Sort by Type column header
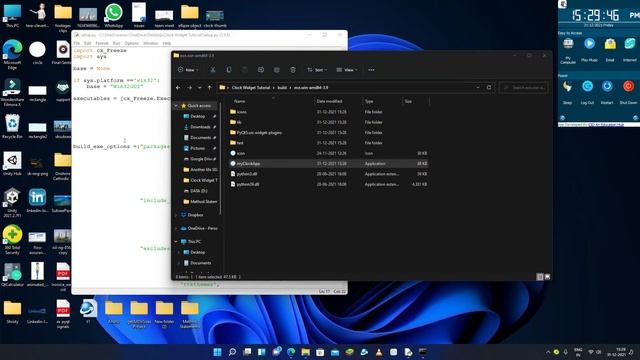This screenshot has height=360, width=640. 369,101
